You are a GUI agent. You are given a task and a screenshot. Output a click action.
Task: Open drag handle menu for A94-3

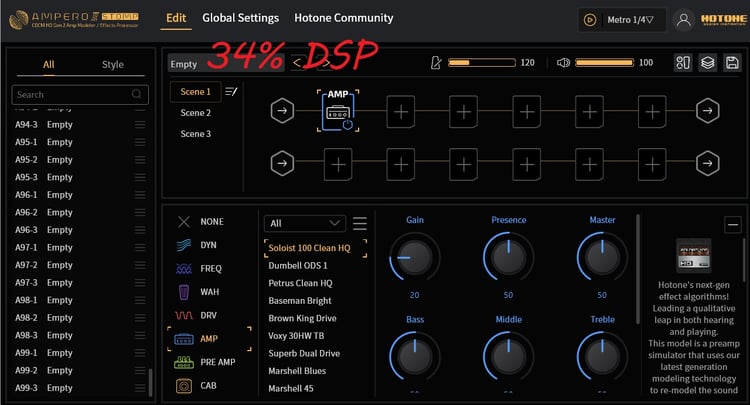[140, 124]
